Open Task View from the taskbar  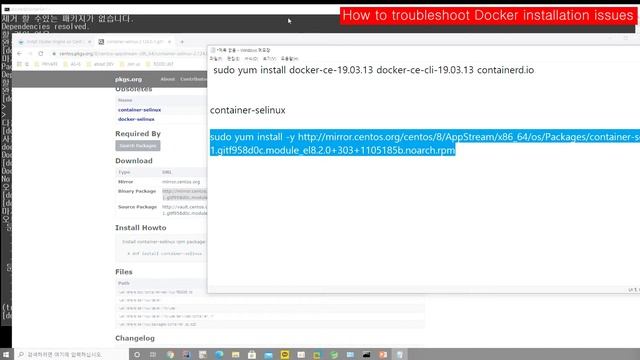153,355
